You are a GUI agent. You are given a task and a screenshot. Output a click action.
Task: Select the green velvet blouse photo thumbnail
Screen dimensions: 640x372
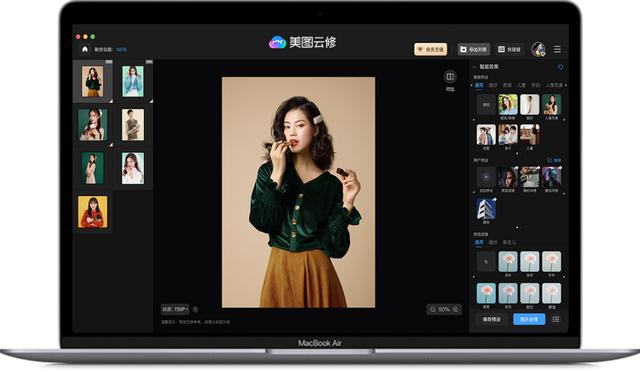tap(92, 82)
